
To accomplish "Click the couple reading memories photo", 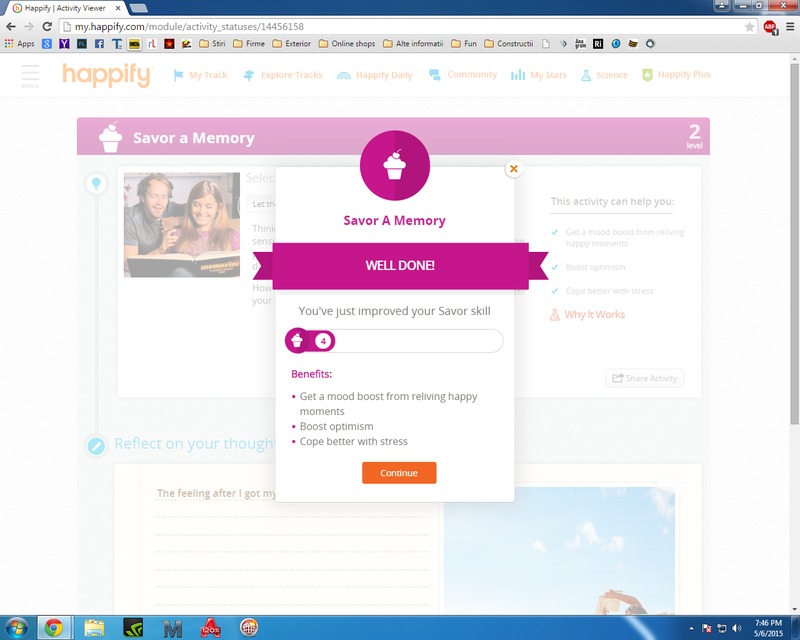I will (182, 225).
